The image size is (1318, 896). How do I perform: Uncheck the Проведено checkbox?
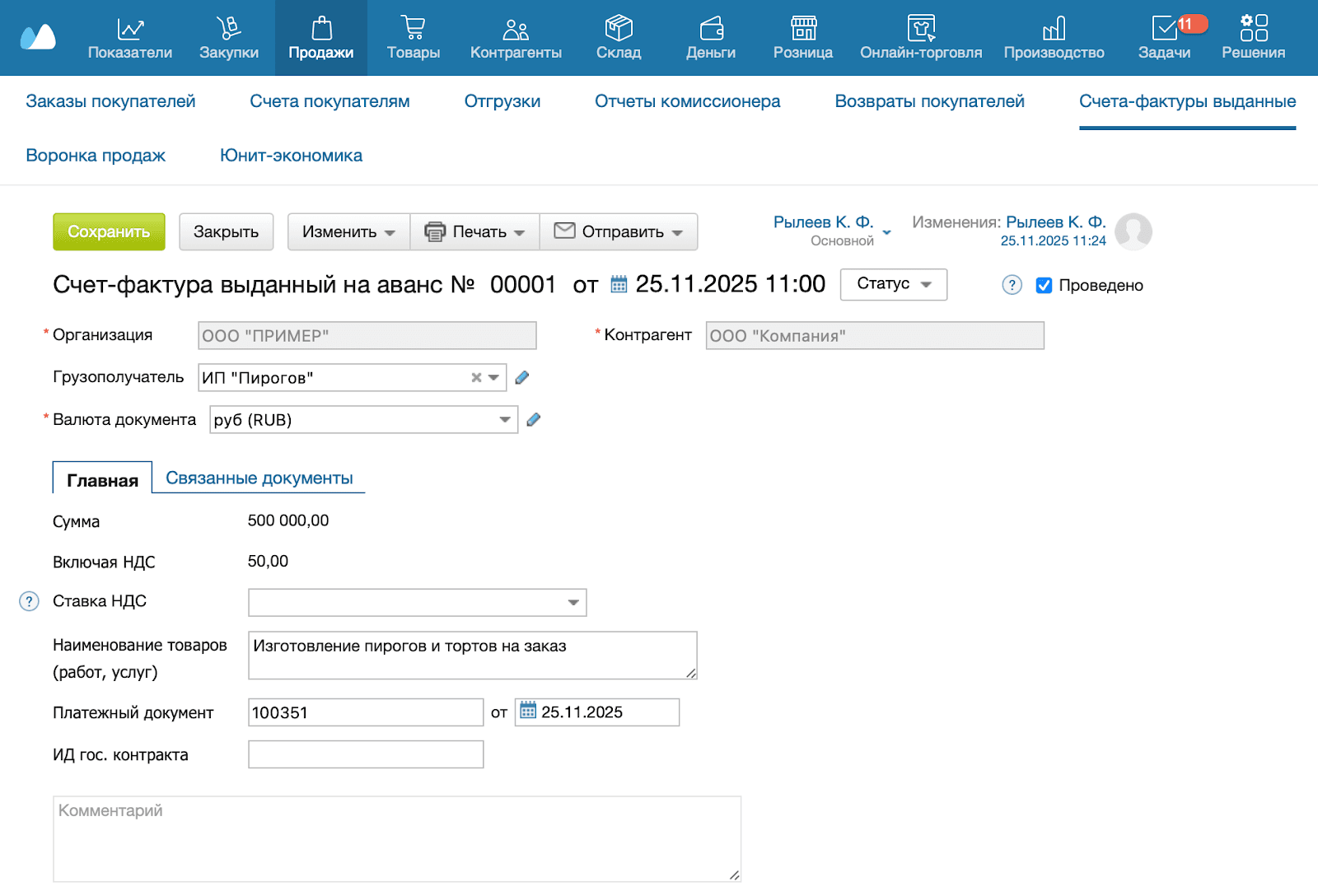coord(1044,286)
